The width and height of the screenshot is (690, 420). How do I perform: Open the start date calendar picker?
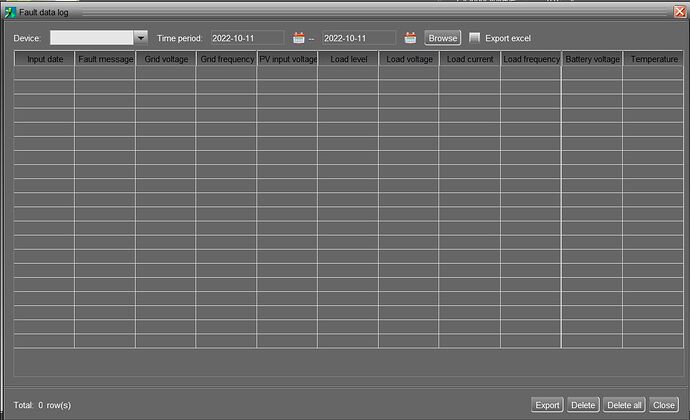click(298, 38)
